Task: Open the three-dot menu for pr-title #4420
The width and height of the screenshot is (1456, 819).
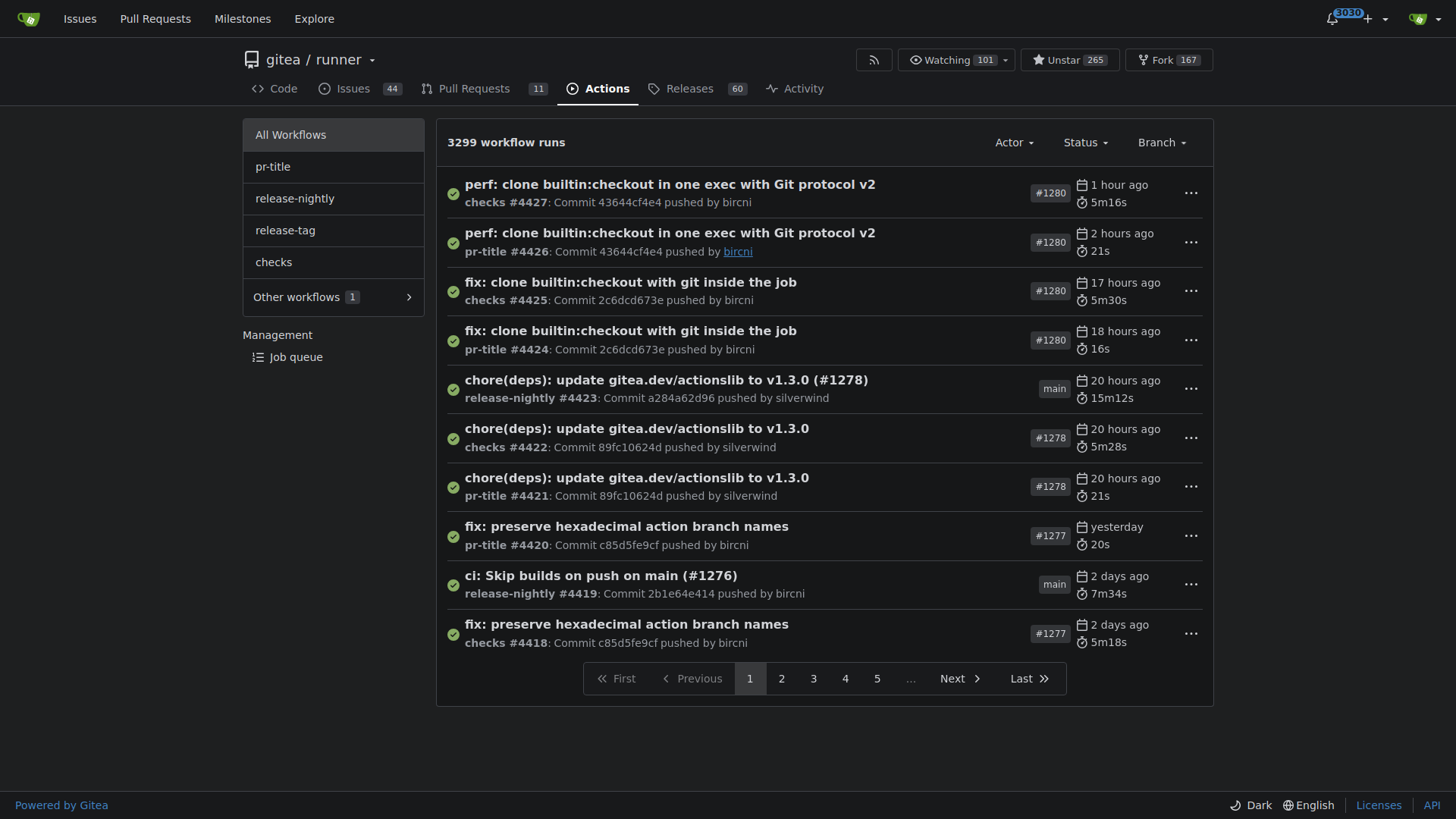Action: click(x=1191, y=536)
